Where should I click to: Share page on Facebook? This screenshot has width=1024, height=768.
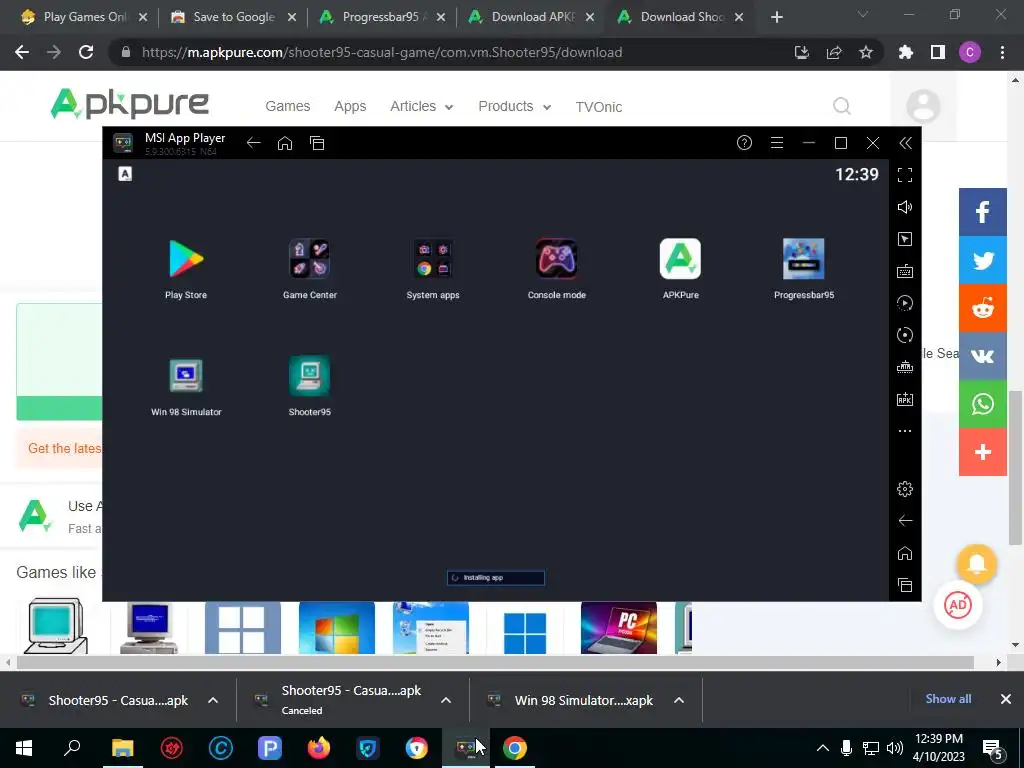click(x=982, y=212)
